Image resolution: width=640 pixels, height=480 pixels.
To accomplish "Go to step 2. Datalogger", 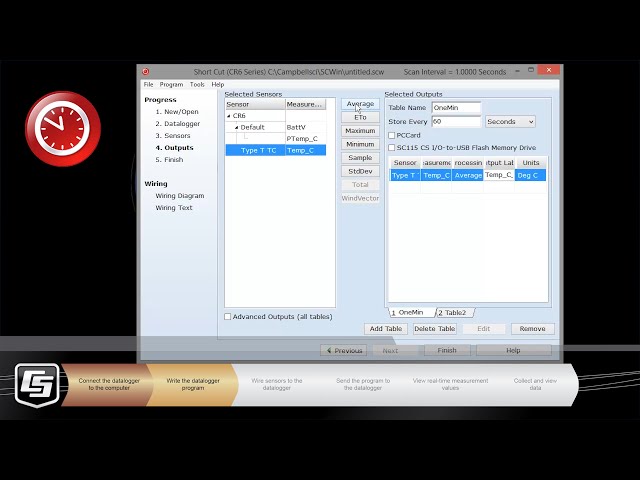I will pos(178,123).
